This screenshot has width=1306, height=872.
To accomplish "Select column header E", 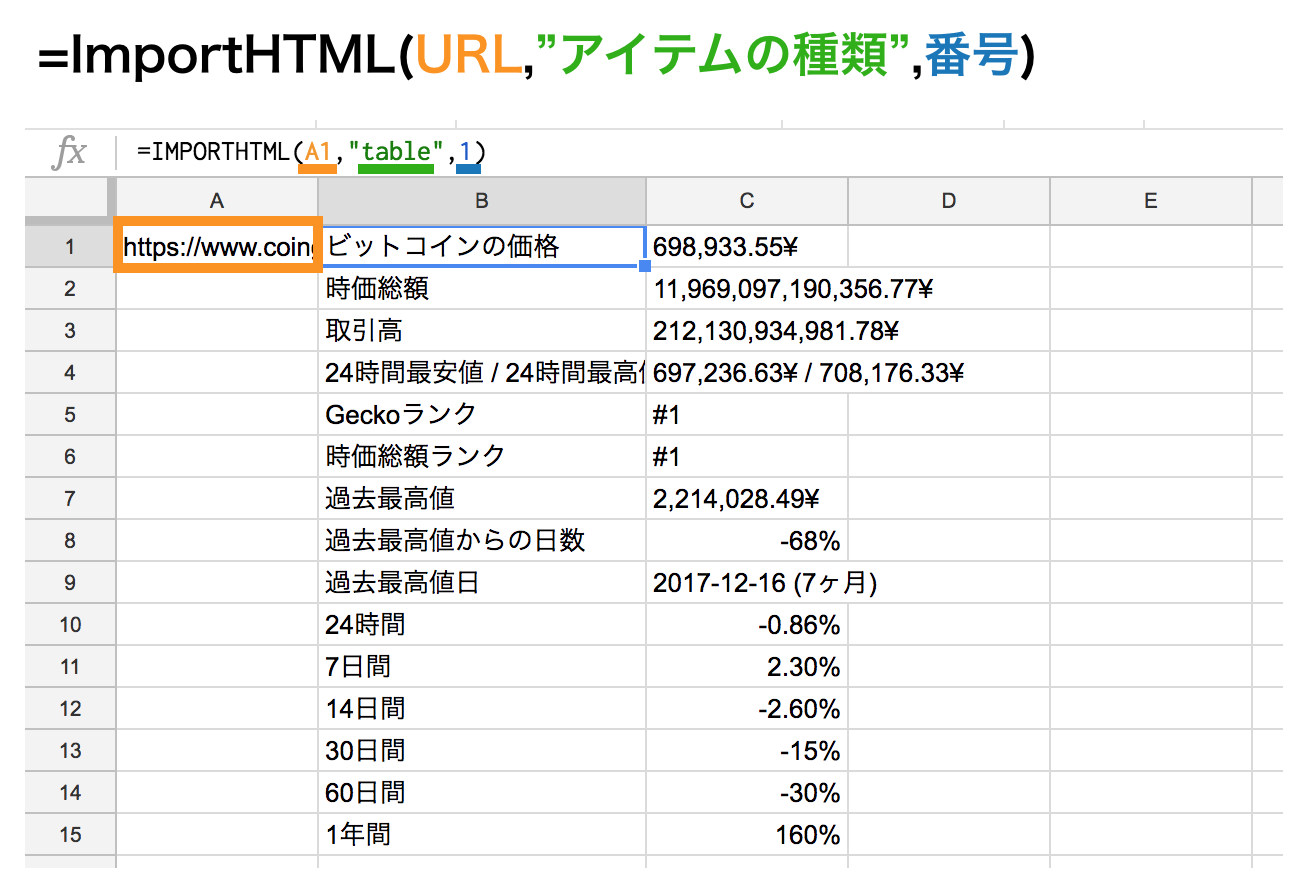I will pos(1149,200).
